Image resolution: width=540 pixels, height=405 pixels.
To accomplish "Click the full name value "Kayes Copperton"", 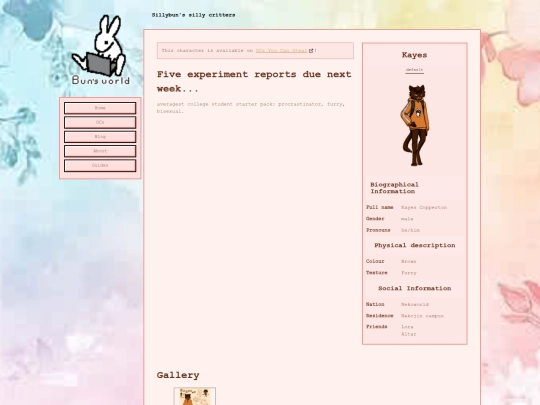I will [424, 207].
